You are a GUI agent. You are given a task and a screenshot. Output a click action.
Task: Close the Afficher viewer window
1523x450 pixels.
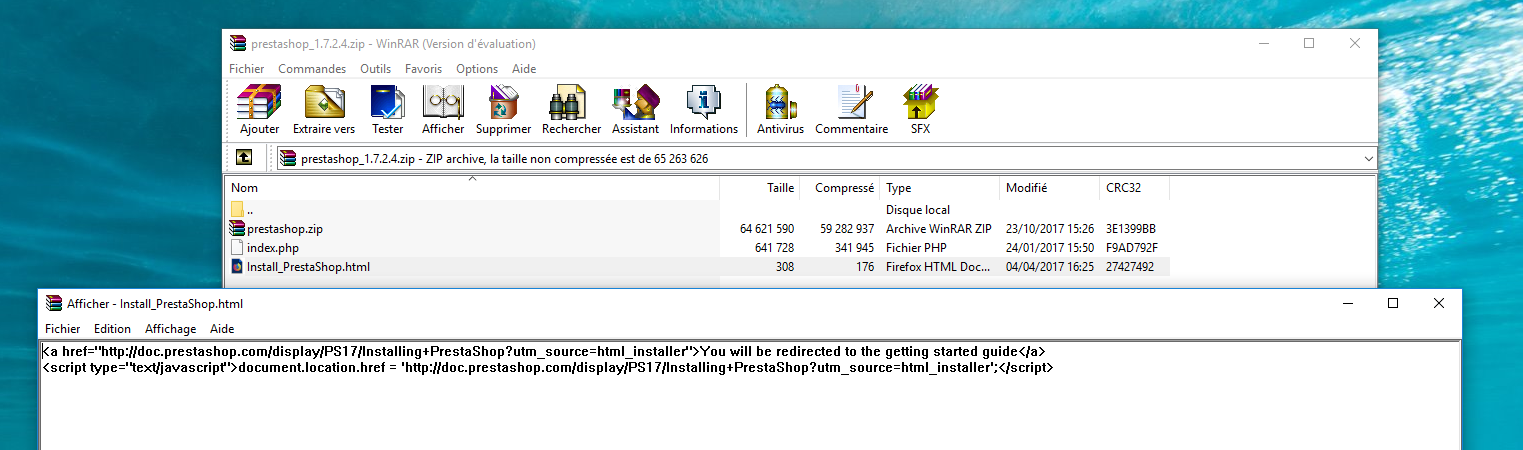[1438, 303]
